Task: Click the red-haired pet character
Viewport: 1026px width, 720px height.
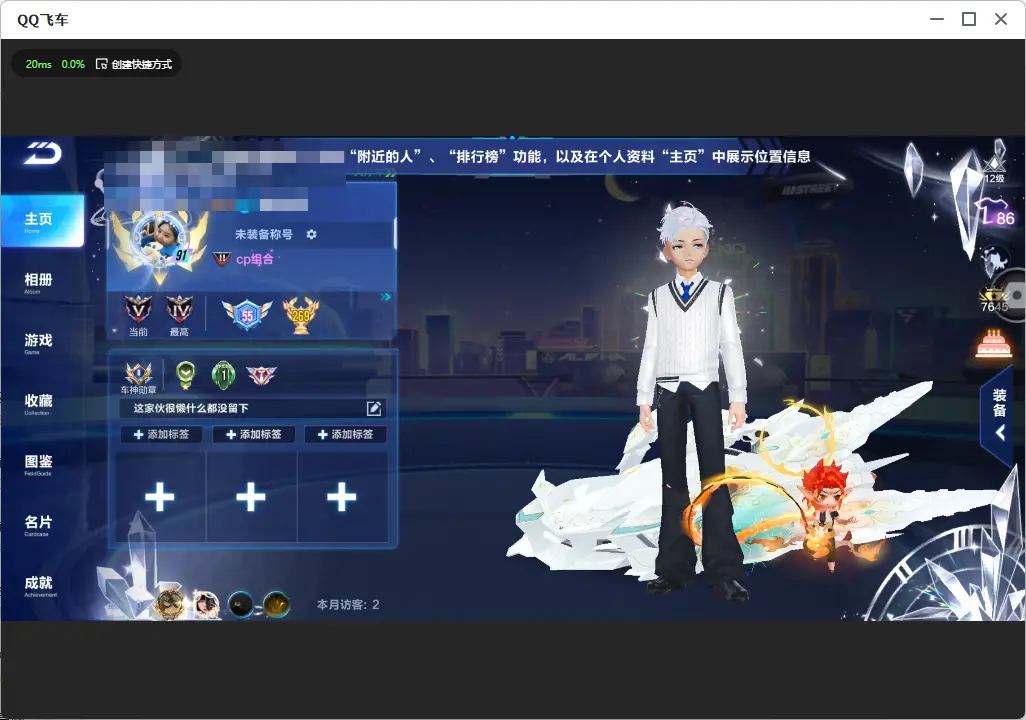Action: [x=830, y=511]
